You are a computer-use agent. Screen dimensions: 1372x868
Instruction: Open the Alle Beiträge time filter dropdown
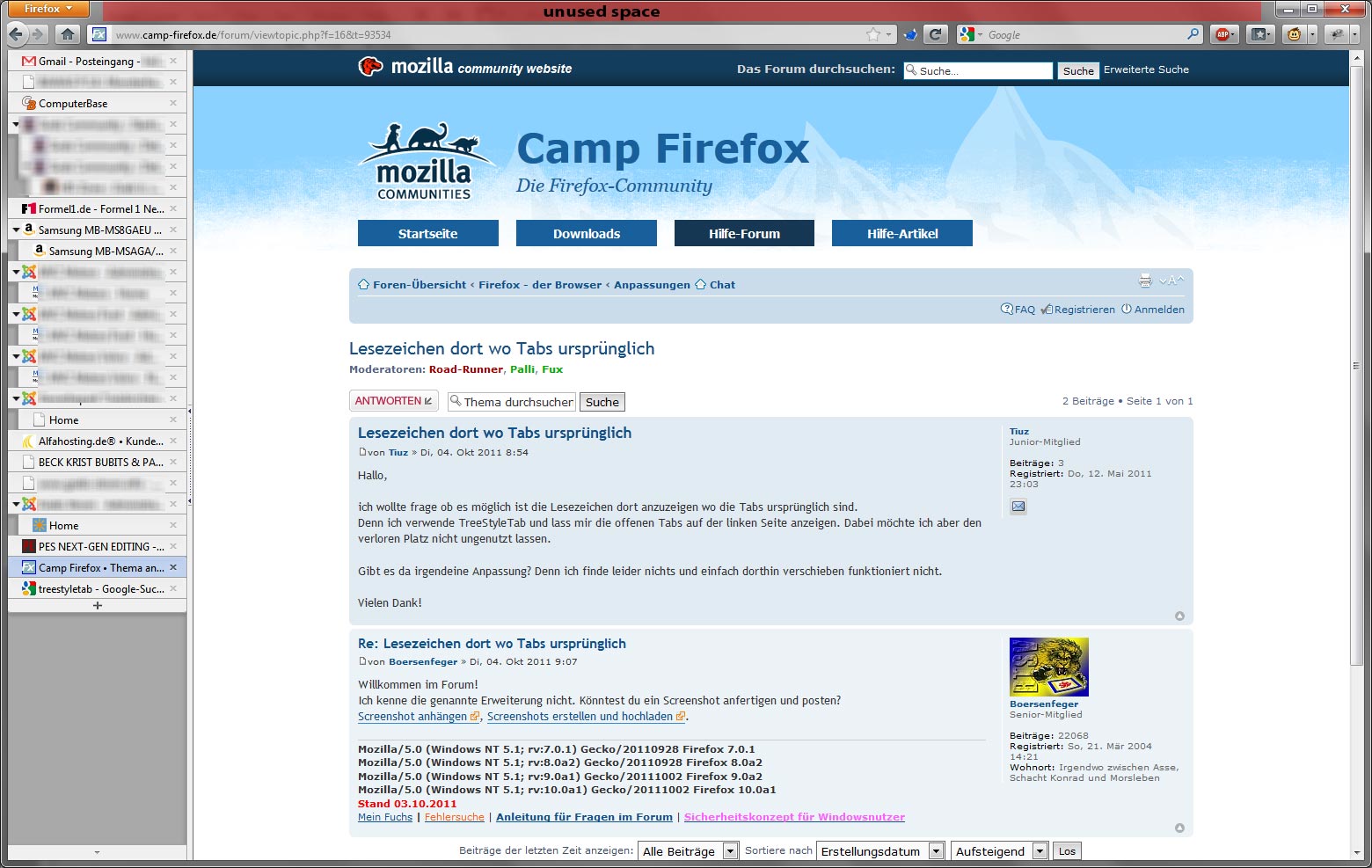689,851
